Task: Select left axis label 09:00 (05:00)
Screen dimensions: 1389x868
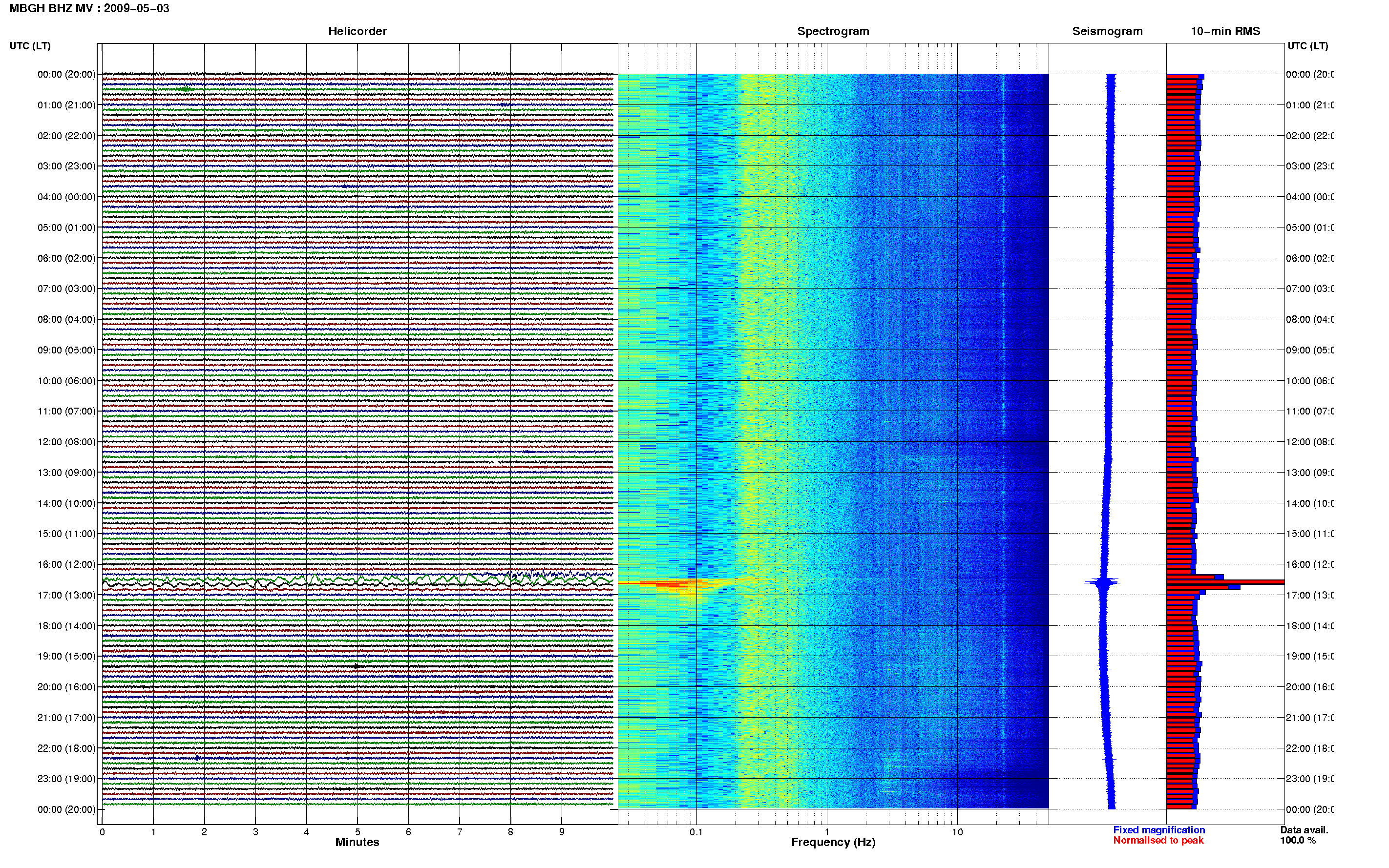Action: click(66, 350)
